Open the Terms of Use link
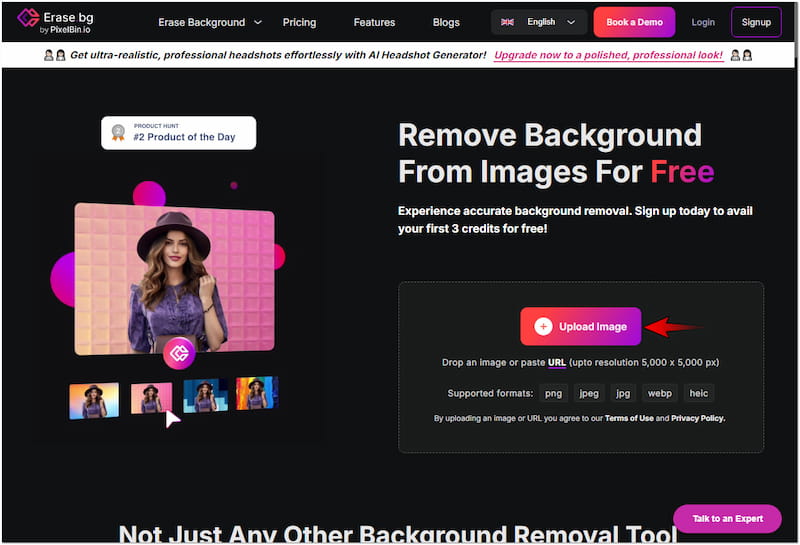The image size is (800, 545). 628,418
